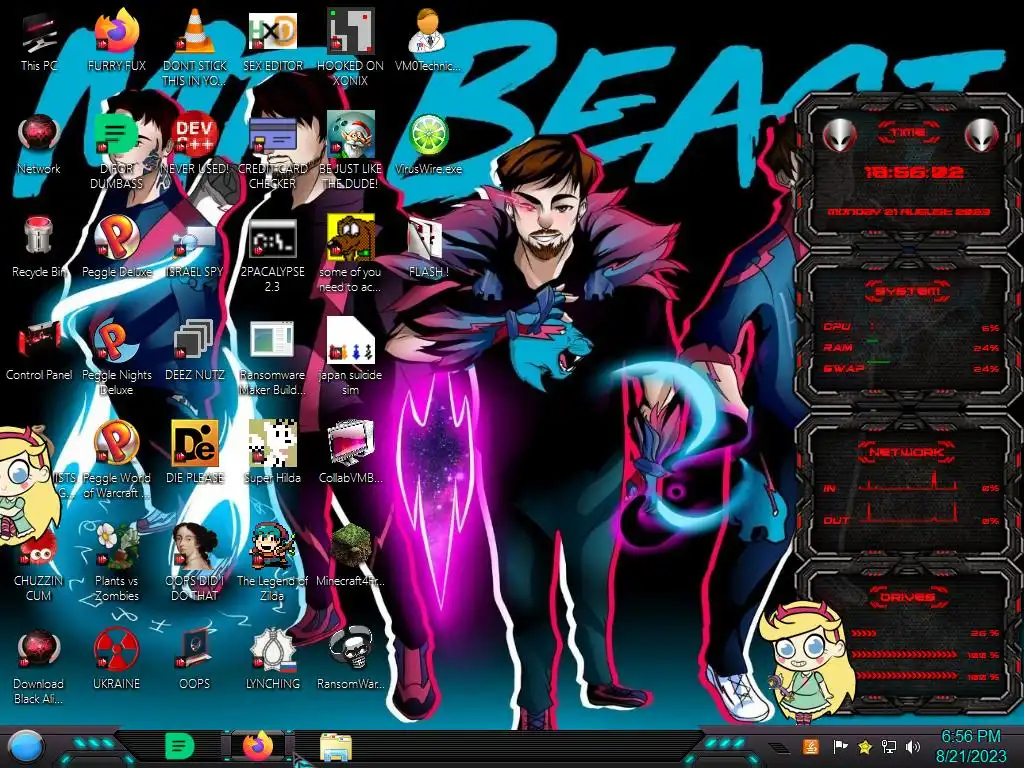Click the RAM usage row in widget
1024x768 pixels.
911,347
